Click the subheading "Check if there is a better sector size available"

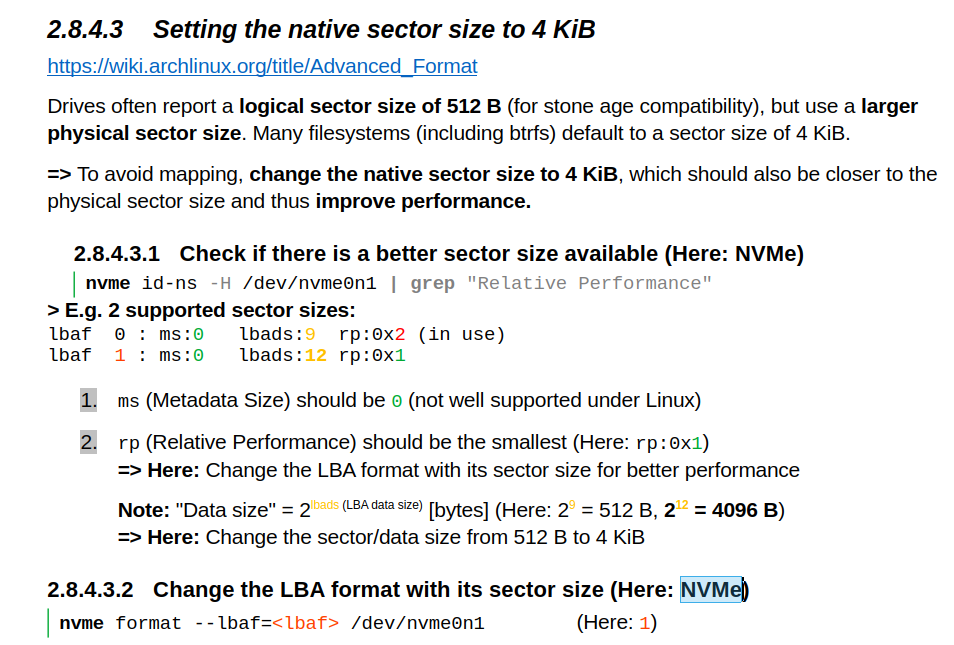point(419,253)
